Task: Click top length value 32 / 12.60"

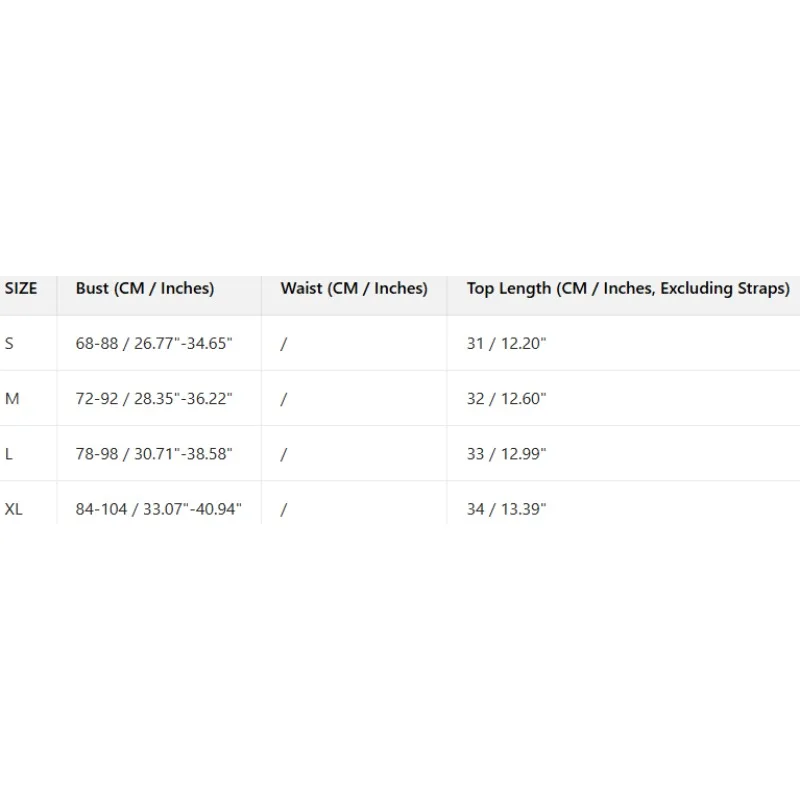Action: click(507, 398)
